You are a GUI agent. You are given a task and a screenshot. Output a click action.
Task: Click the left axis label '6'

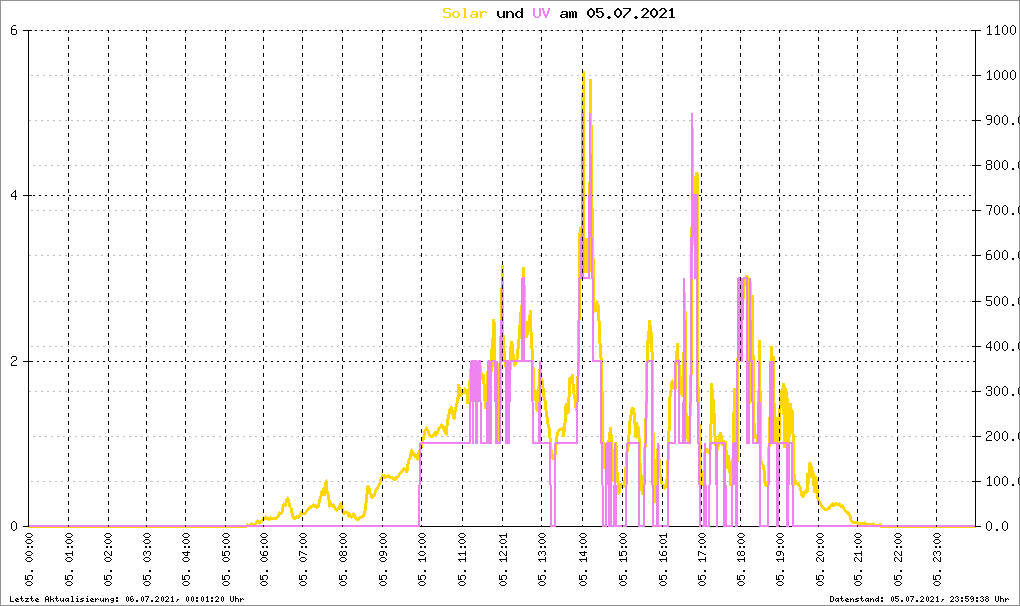[14, 30]
